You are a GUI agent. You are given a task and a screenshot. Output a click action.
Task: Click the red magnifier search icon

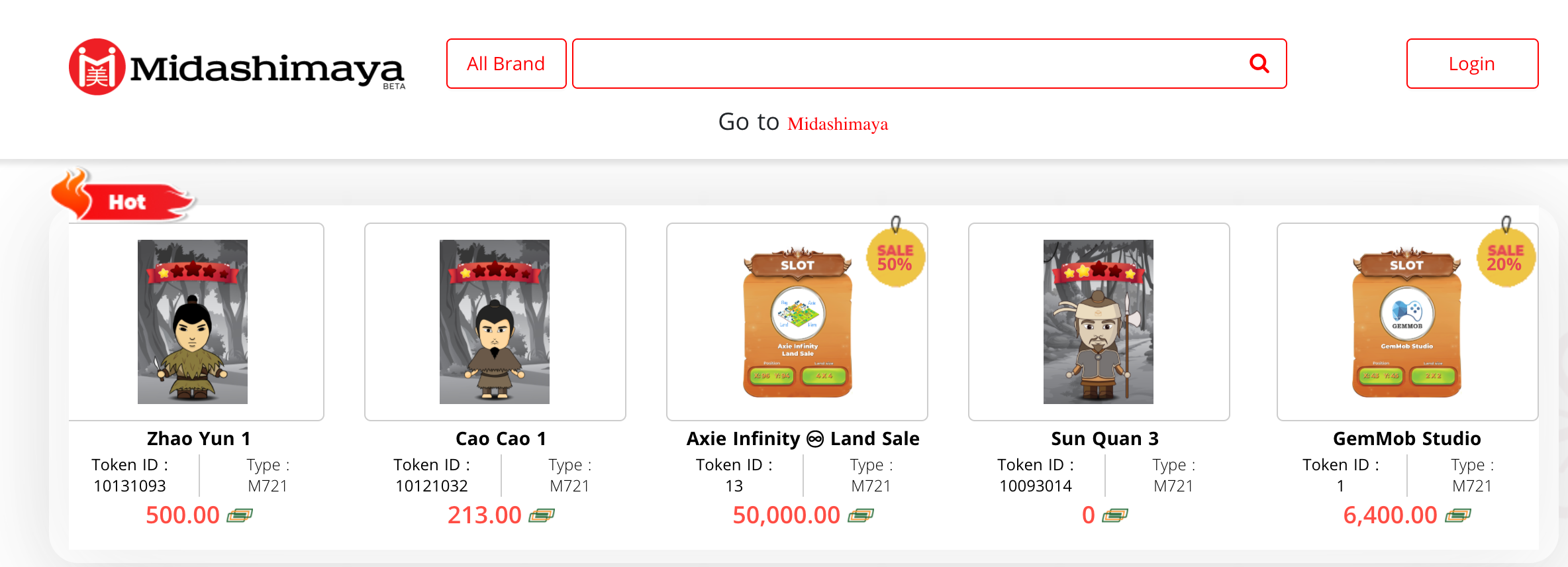coord(1259,64)
